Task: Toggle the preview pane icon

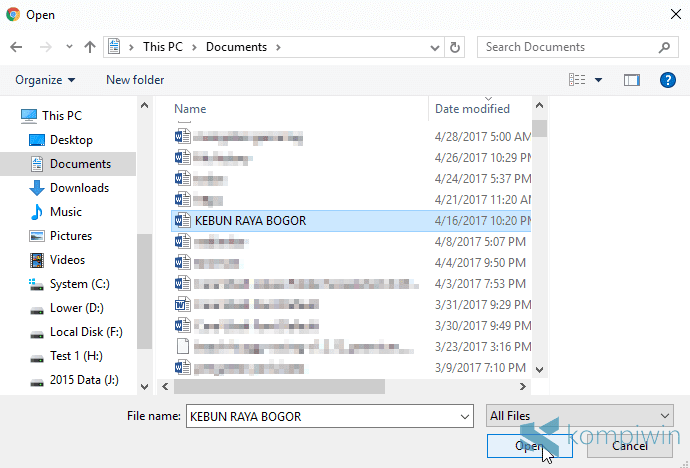Action: [631, 80]
